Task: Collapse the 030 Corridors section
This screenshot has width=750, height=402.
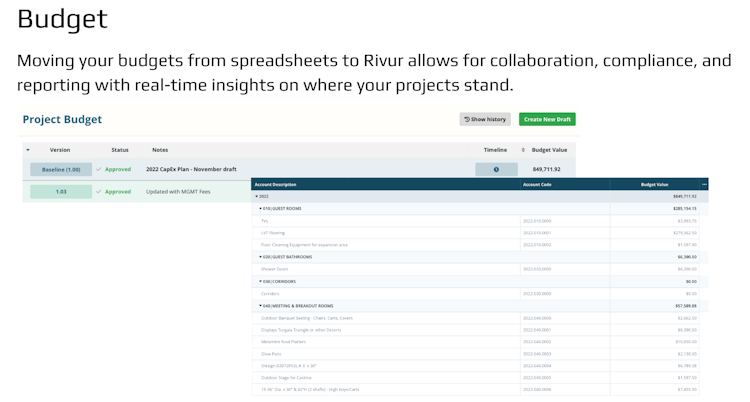Action: pos(260,281)
